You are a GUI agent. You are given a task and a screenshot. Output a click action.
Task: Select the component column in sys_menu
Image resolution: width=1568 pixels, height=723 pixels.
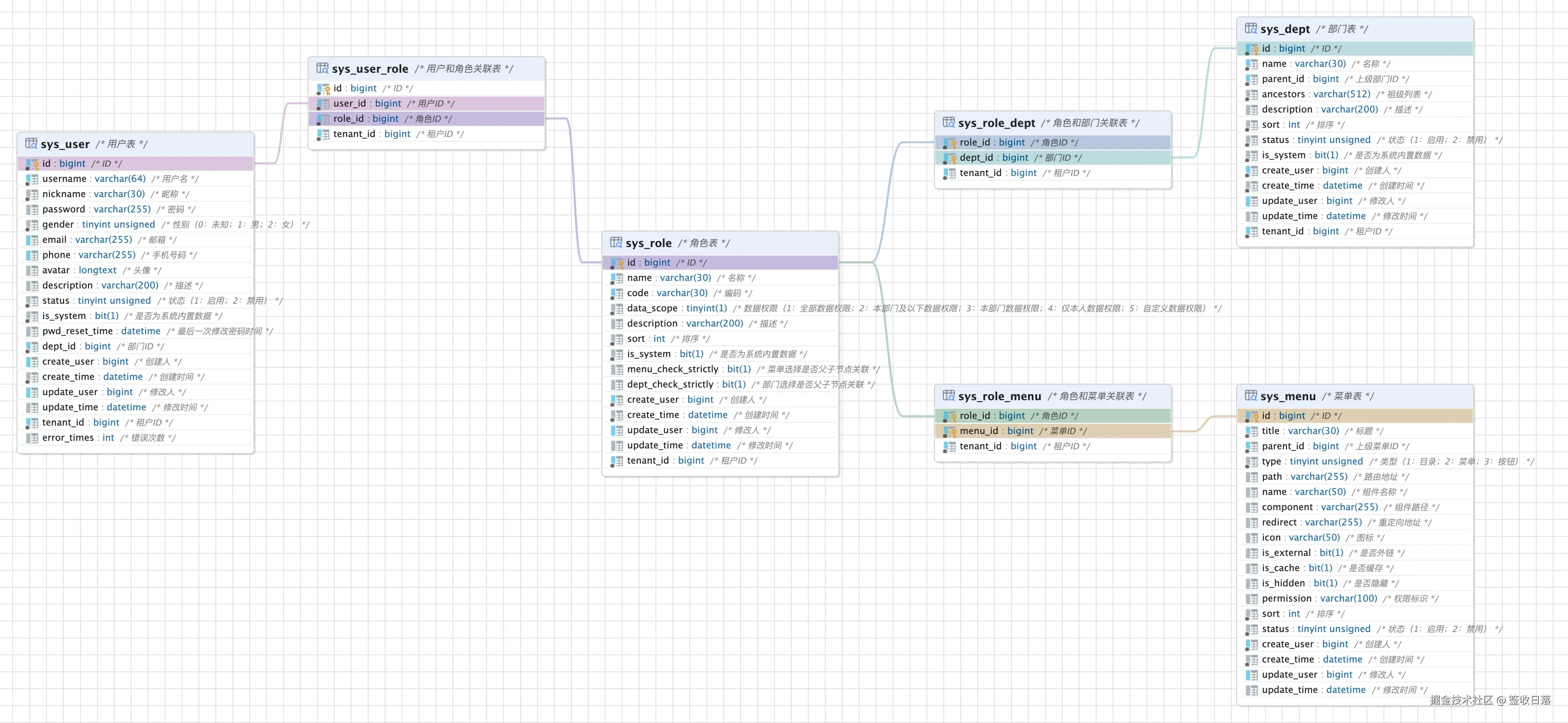[1356, 507]
